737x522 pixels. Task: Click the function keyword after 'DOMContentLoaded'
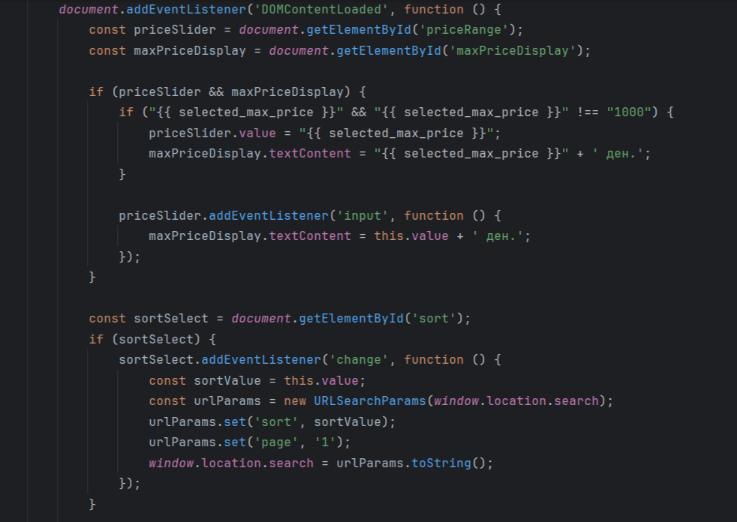[433, 9]
